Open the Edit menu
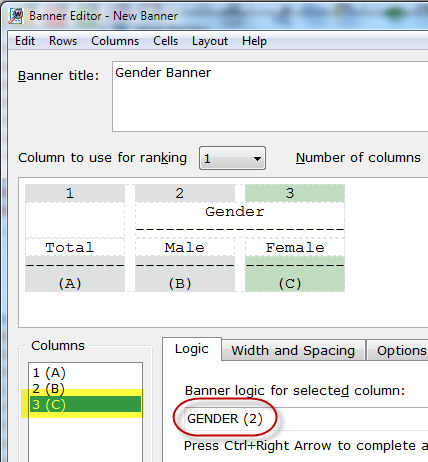This screenshot has width=428, height=462. [25, 41]
